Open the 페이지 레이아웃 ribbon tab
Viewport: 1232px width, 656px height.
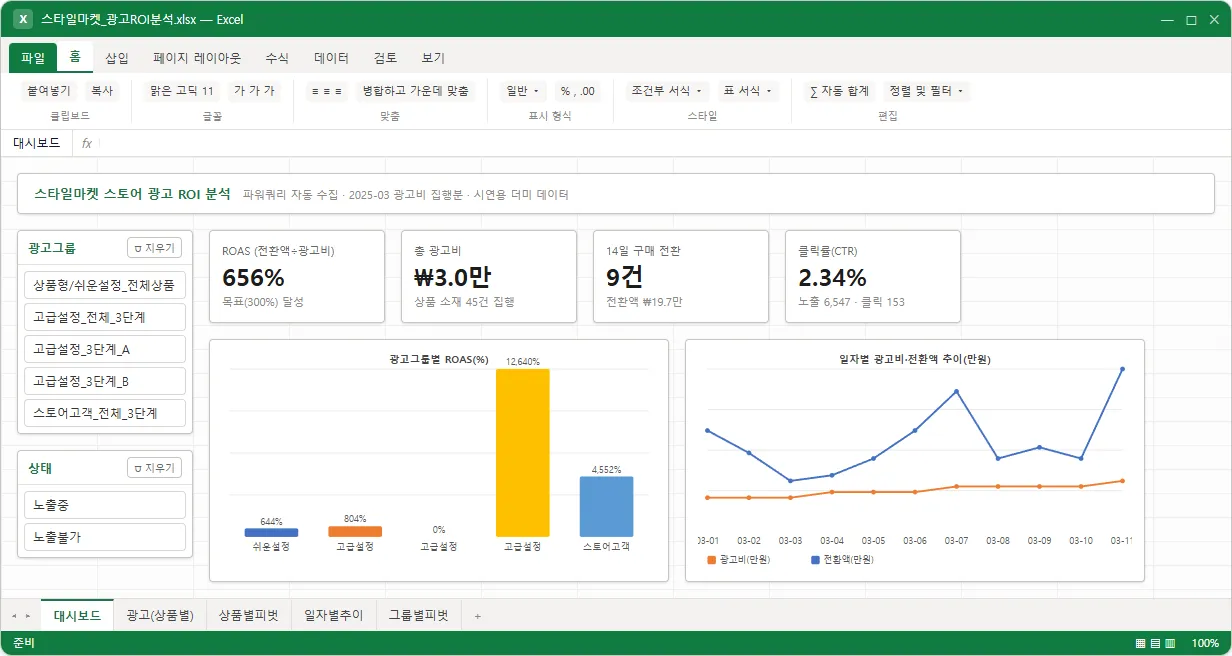[197, 58]
